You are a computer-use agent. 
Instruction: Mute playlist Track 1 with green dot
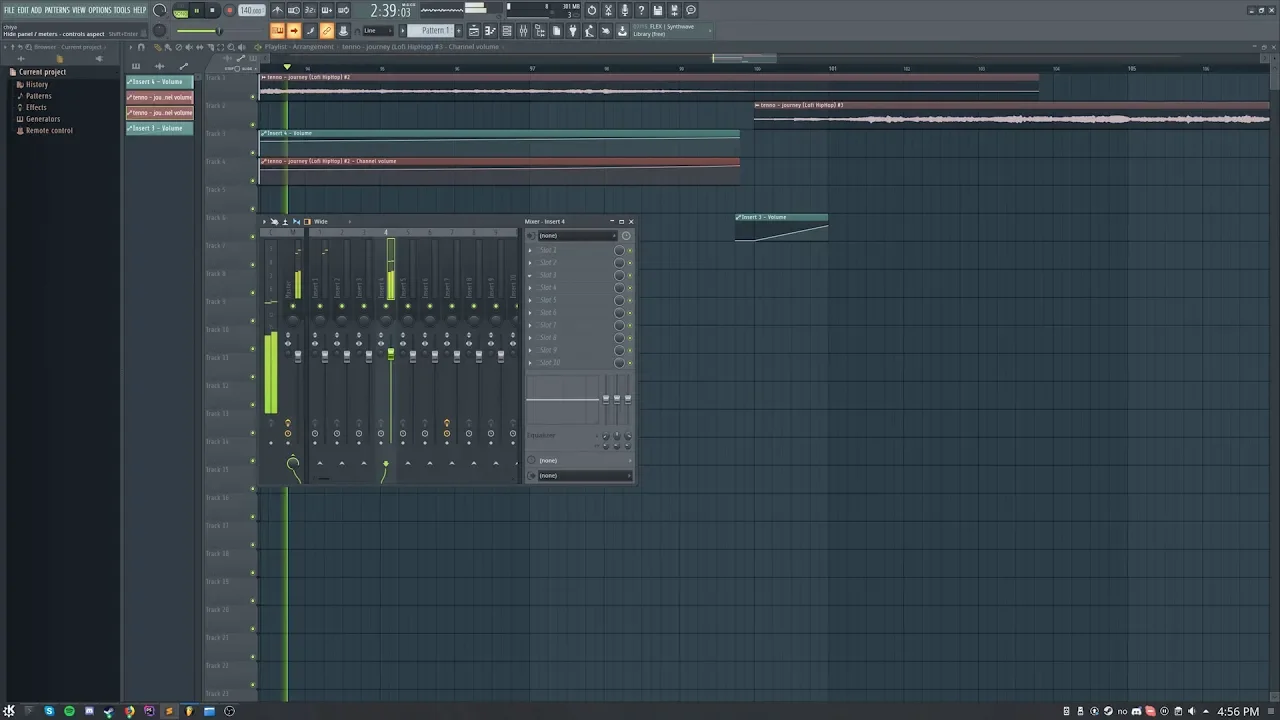click(x=253, y=97)
